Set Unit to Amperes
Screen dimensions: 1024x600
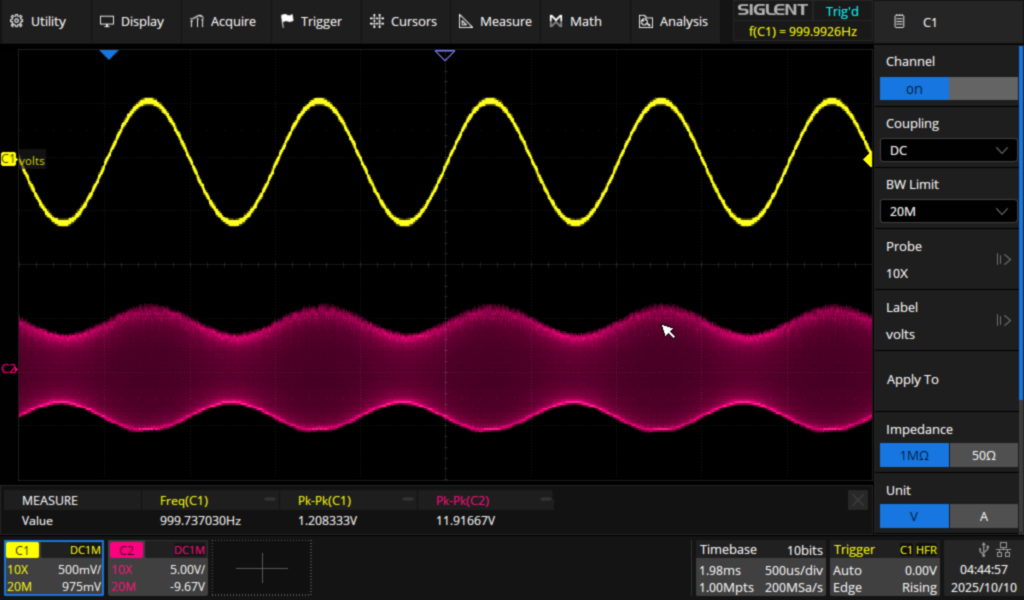pyautogui.click(x=984, y=516)
